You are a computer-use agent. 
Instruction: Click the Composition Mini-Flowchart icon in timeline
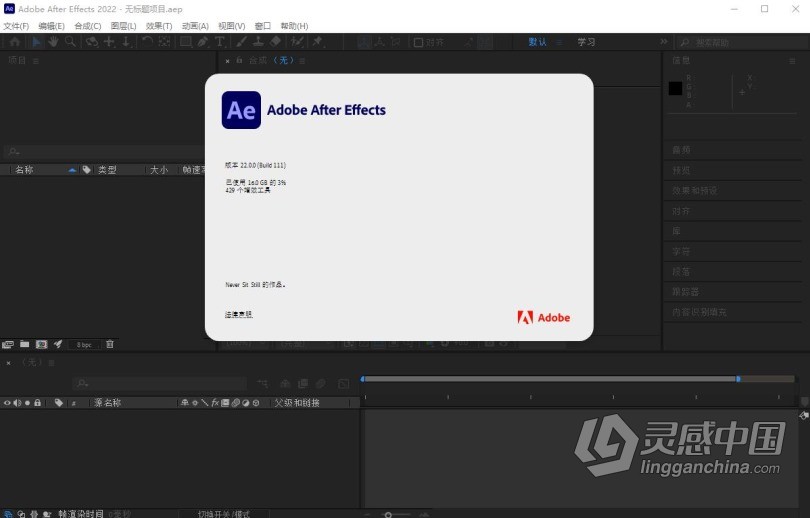pyautogui.click(x=263, y=384)
